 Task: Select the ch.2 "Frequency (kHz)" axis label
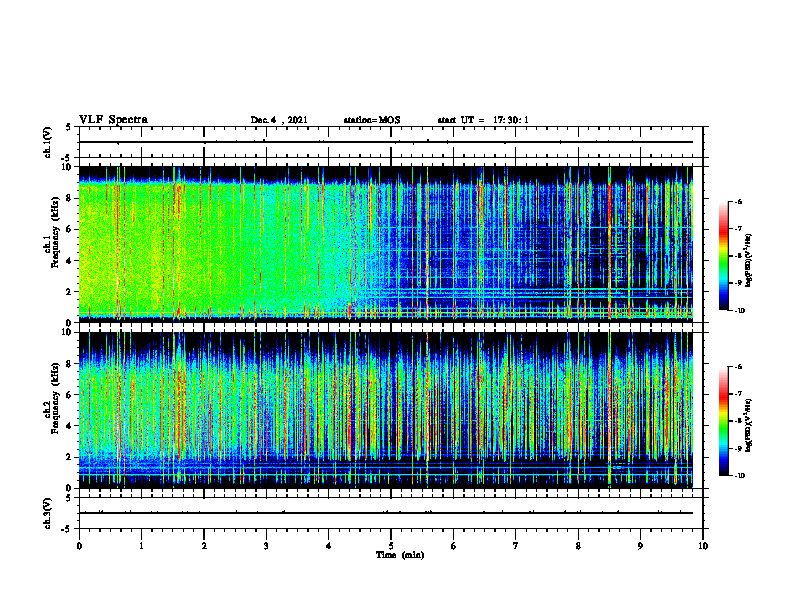[55, 398]
